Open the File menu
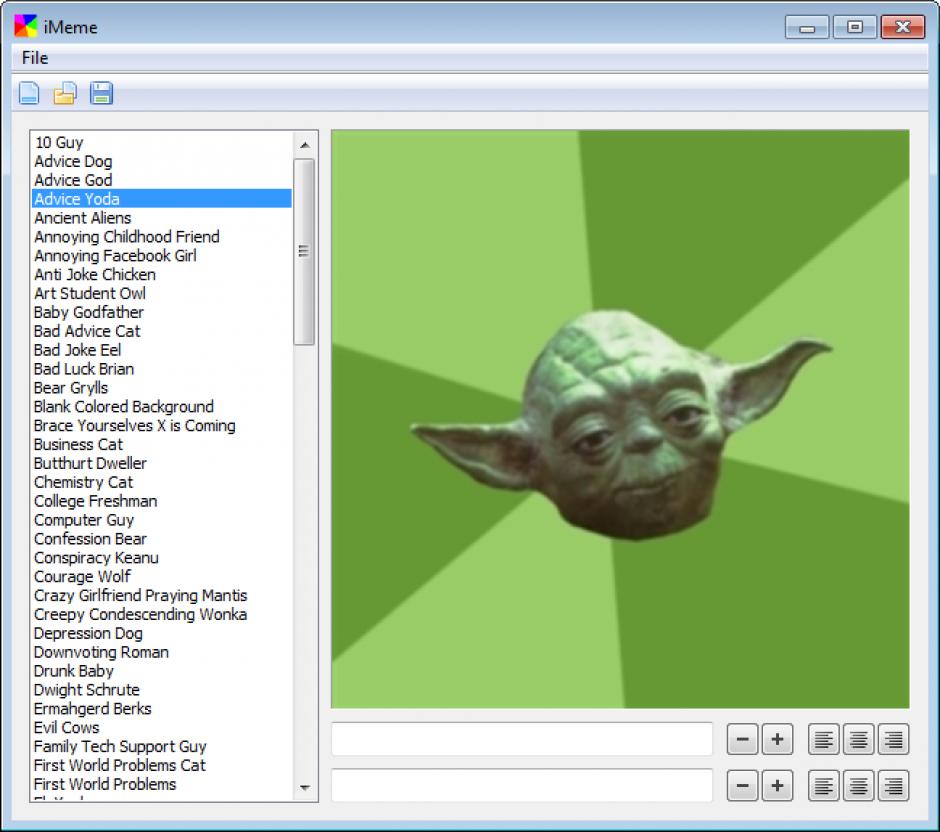This screenshot has height=832, width=940. (35, 58)
